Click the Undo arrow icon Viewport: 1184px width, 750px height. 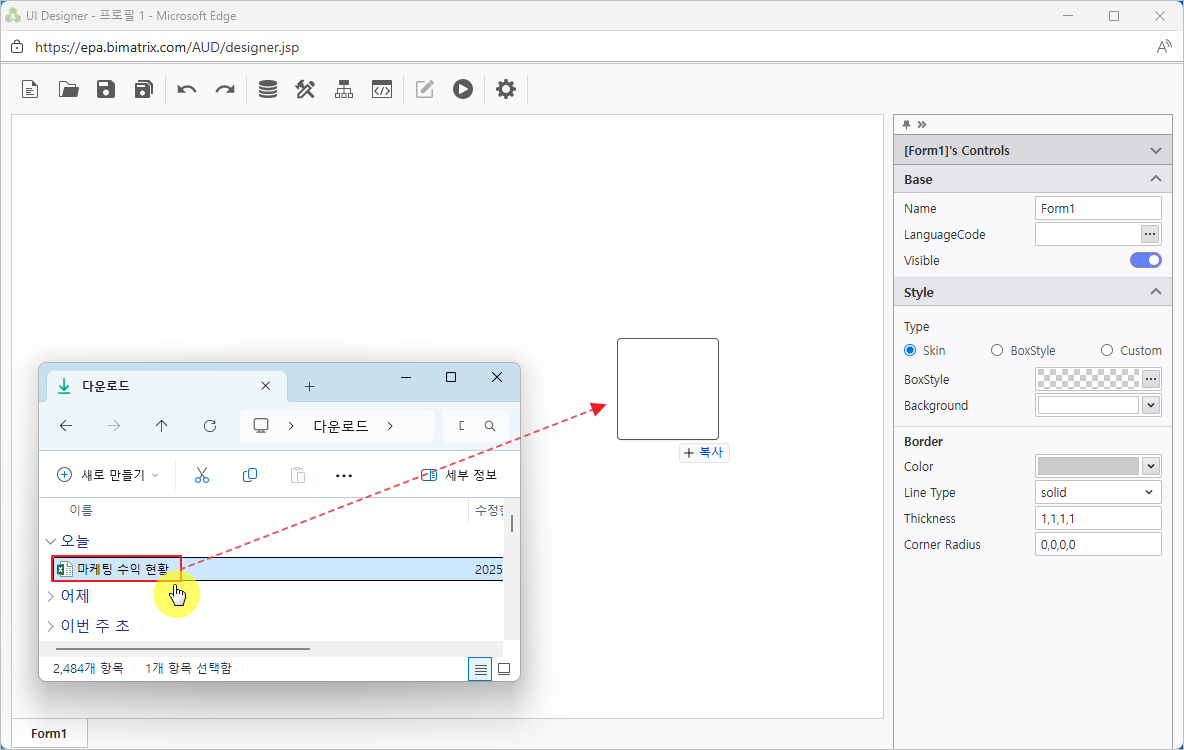[187, 89]
